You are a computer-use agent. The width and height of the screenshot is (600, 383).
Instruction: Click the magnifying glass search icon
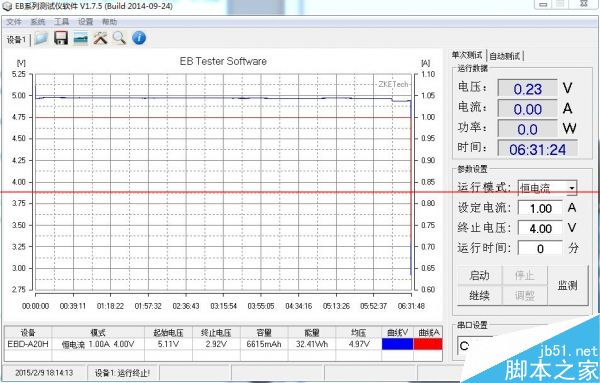click(x=119, y=38)
